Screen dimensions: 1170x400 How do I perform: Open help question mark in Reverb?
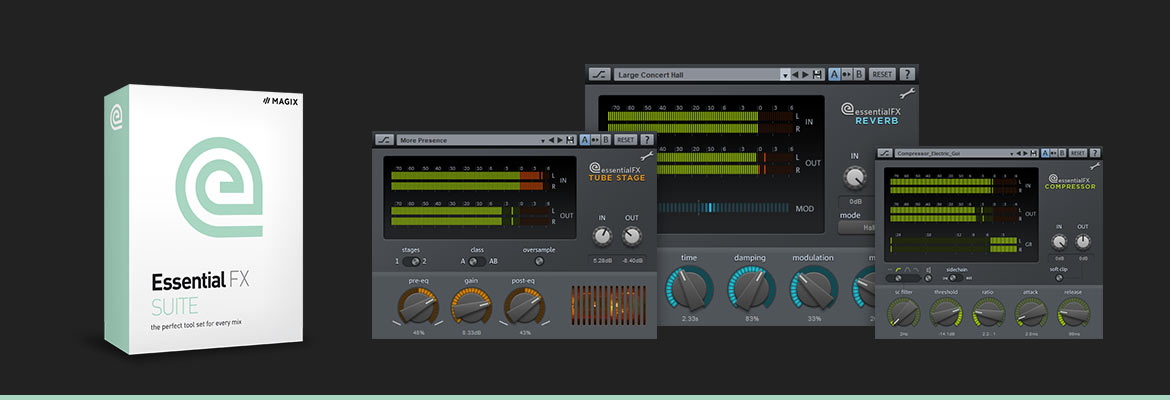click(907, 75)
